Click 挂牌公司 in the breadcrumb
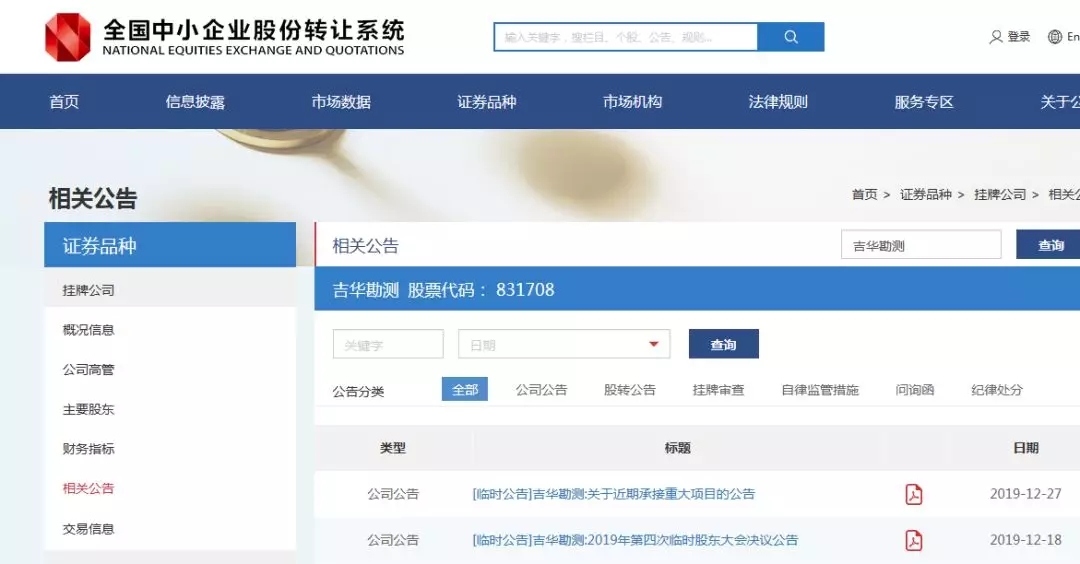Image resolution: width=1080 pixels, height=564 pixels. tap(1000, 195)
